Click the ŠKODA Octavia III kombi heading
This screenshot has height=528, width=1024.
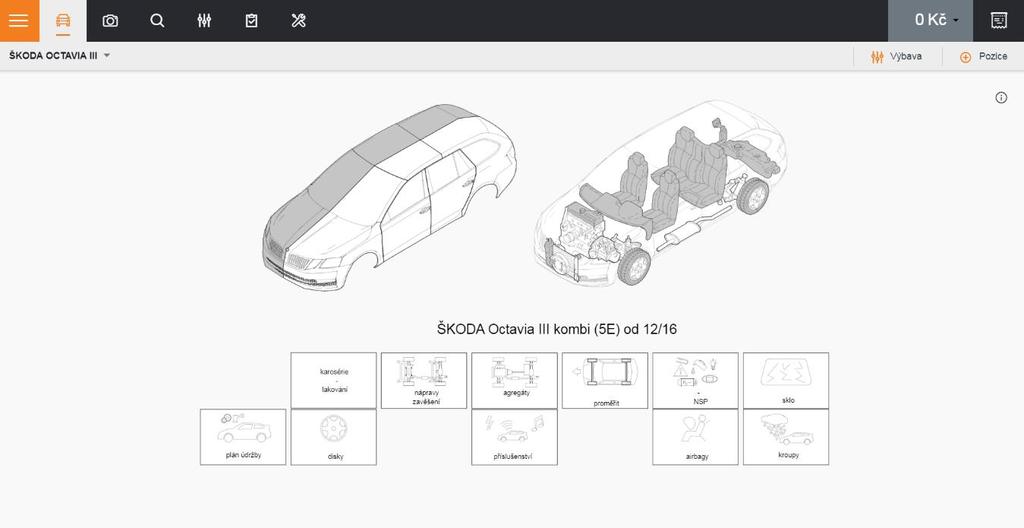[556, 329]
